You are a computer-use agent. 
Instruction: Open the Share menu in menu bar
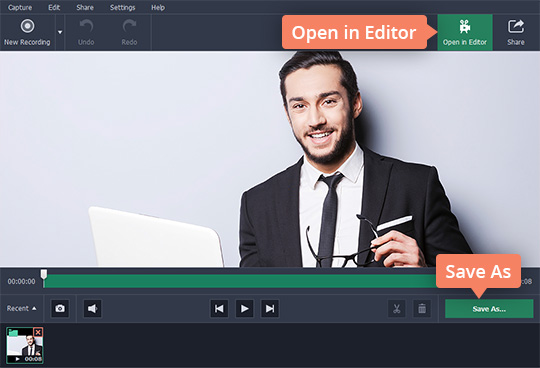(85, 7)
